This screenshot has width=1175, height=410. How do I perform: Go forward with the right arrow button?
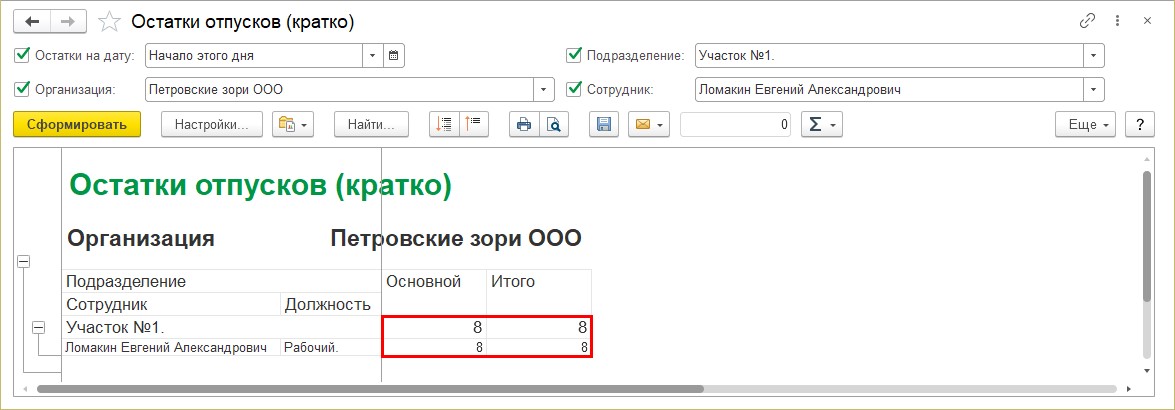tap(68, 22)
